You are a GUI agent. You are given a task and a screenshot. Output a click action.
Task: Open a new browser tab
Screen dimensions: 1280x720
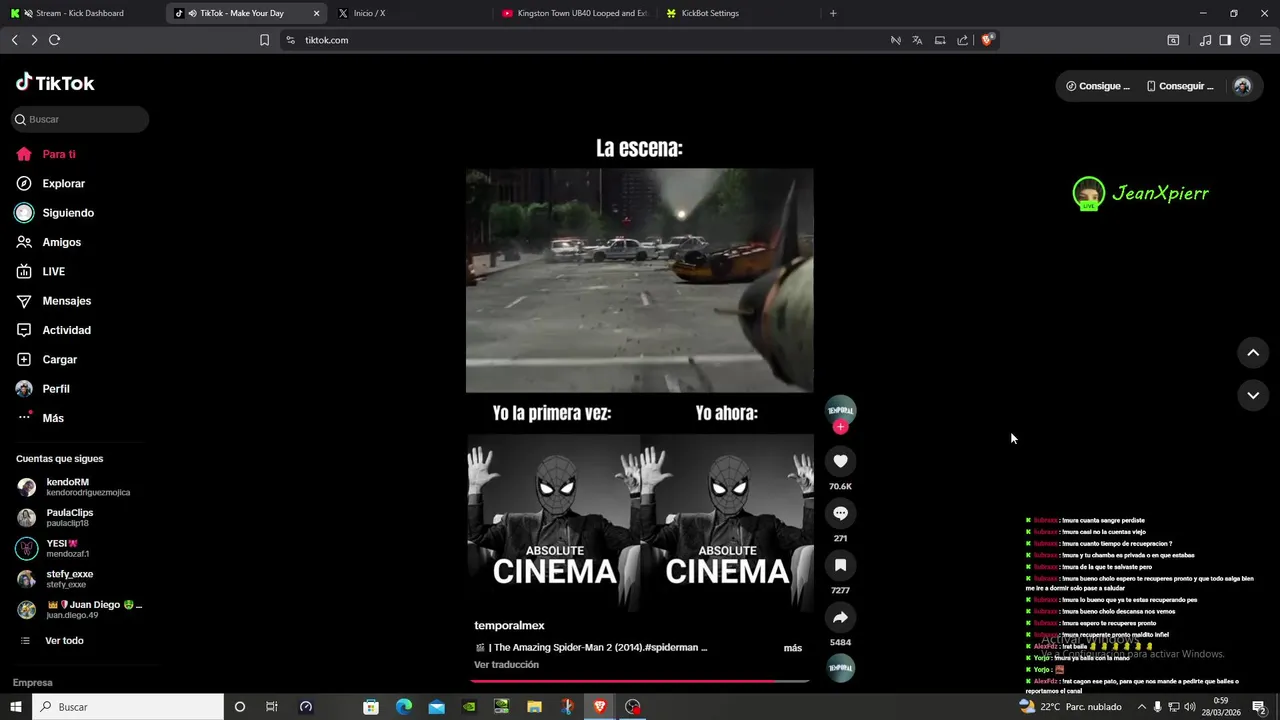(x=833, y=13)
